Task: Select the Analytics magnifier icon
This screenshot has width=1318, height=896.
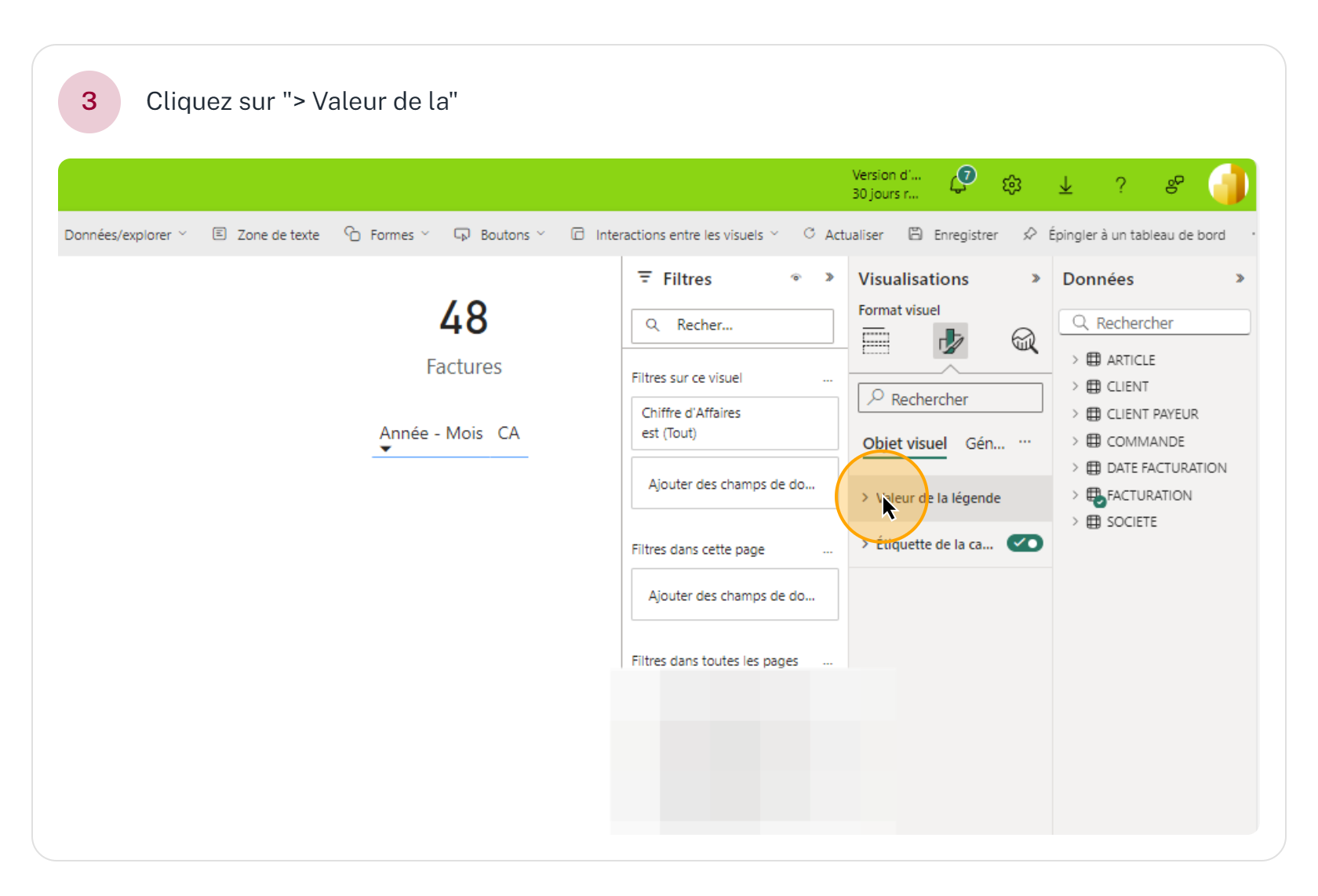Action: pyautogui.click(x=1024, y=341)
